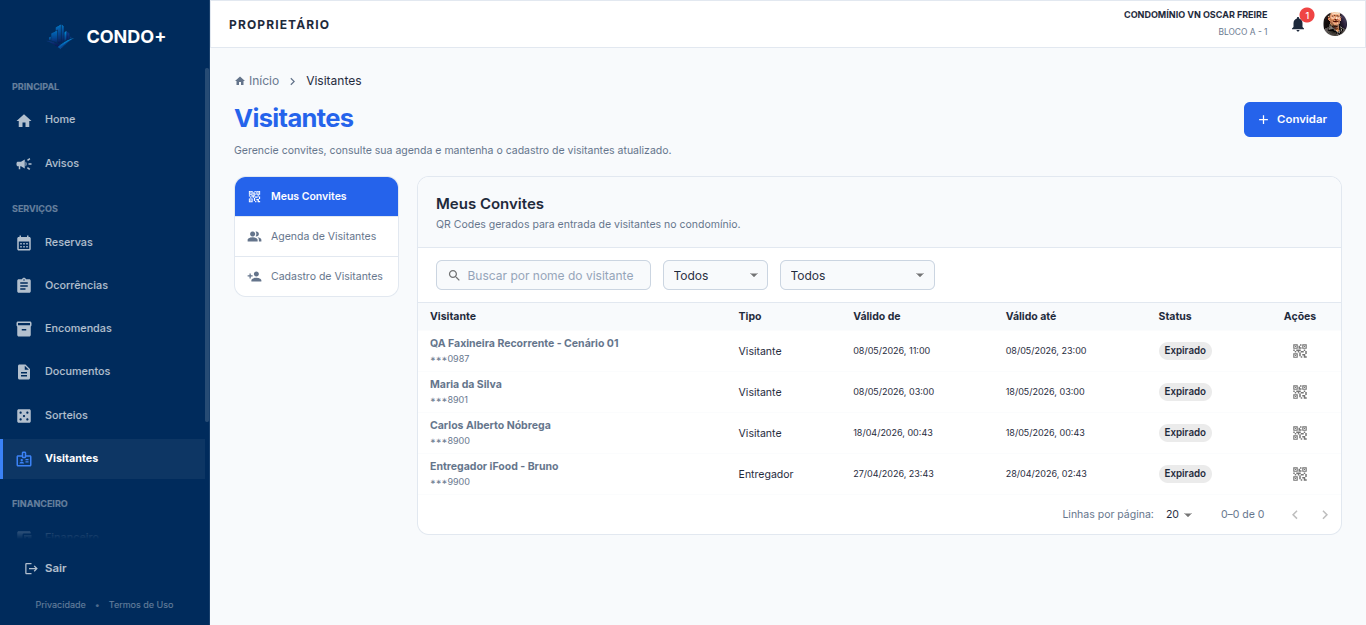Click the name Carlos Alberto Nóbrega
Viewport: 1366px width, 625px height.
tap(490, 426)
